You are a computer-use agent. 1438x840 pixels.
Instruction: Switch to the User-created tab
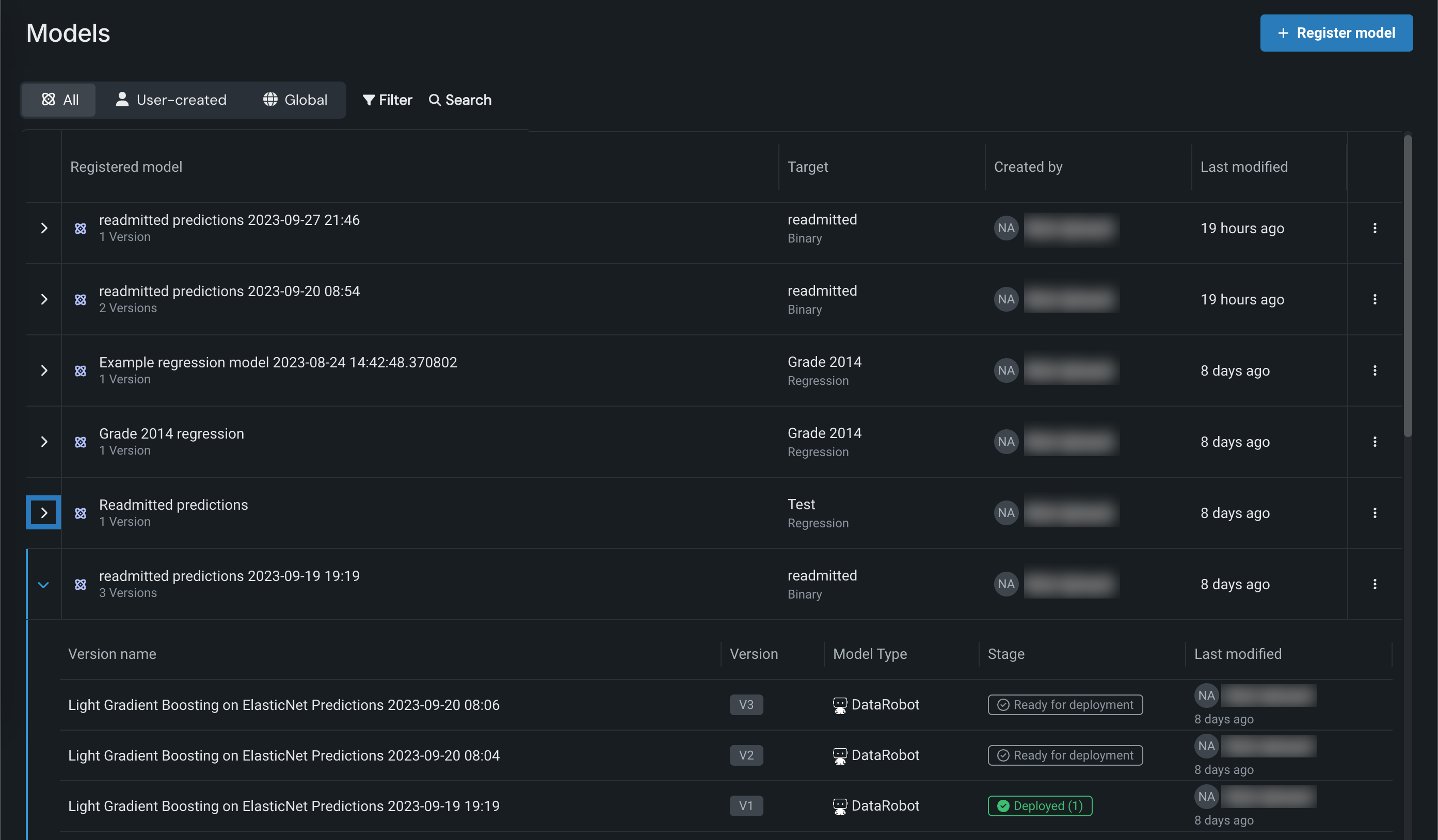(171, 101)
